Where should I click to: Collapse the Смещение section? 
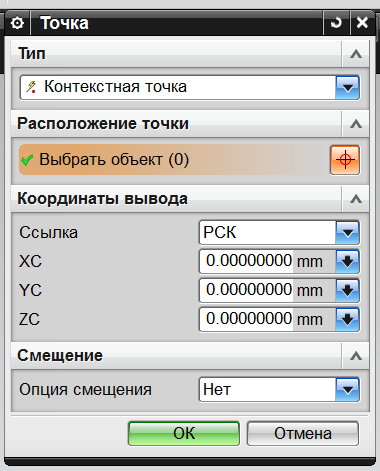tap(356, 356)
